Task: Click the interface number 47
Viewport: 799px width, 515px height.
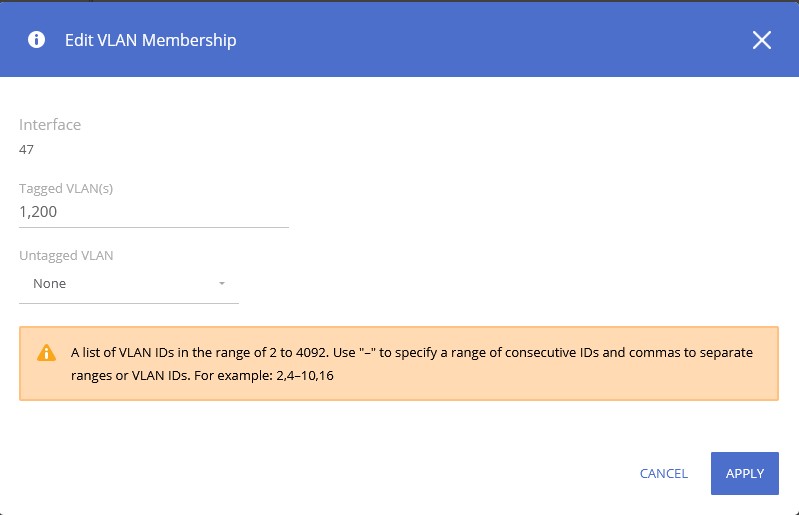Action: (28, 150)
